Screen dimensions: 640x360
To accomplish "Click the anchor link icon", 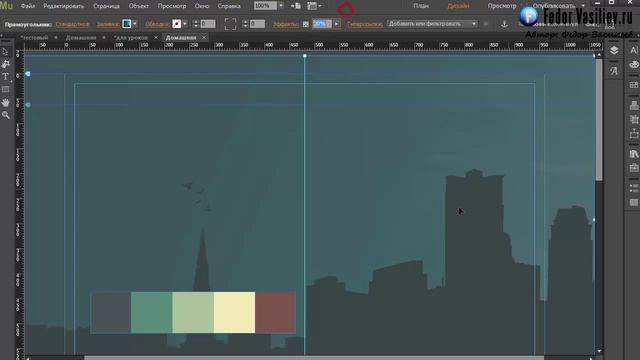I will click(x=504, y=24).
